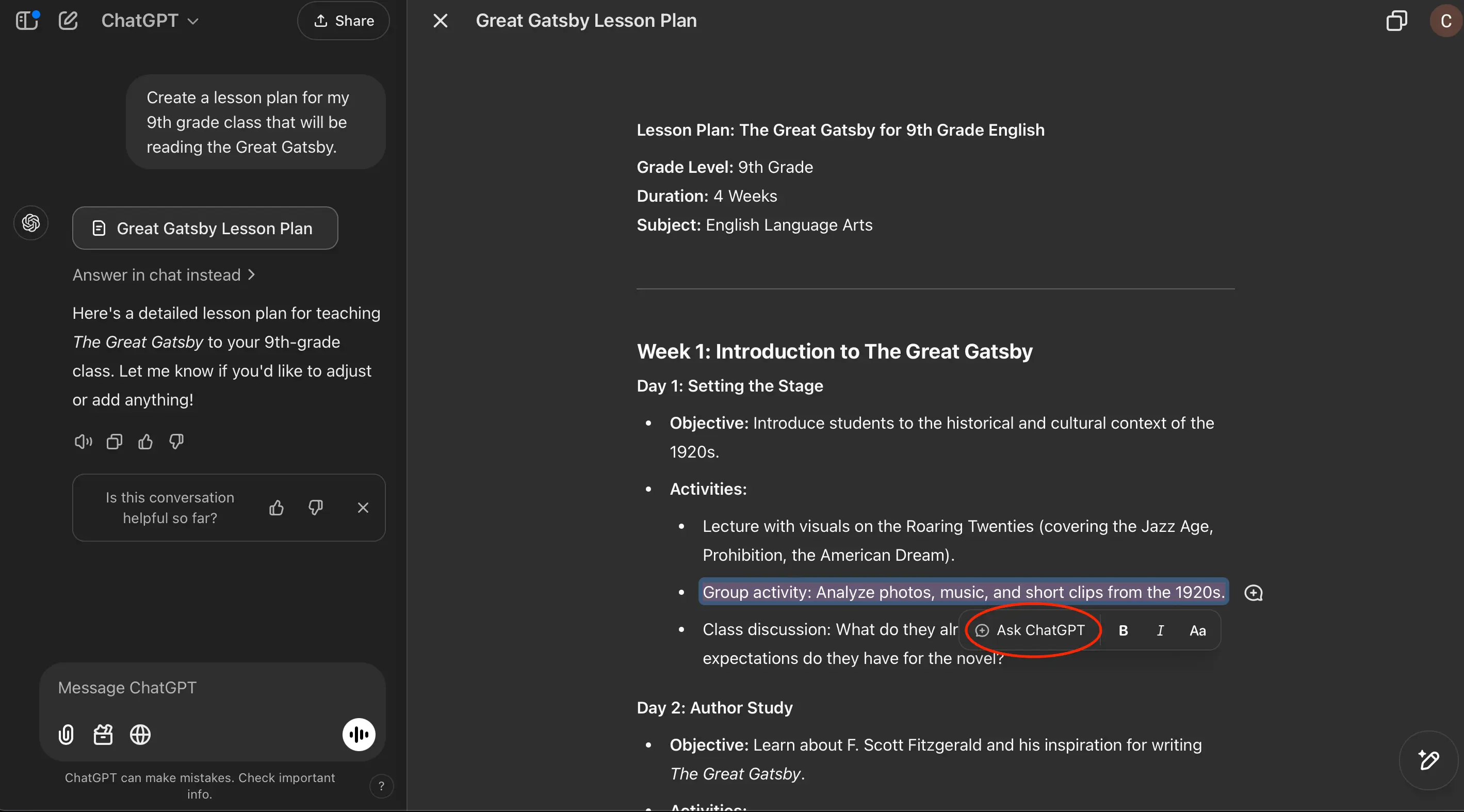Toggle the sidebar panel icon

click(x=26, y=21)
